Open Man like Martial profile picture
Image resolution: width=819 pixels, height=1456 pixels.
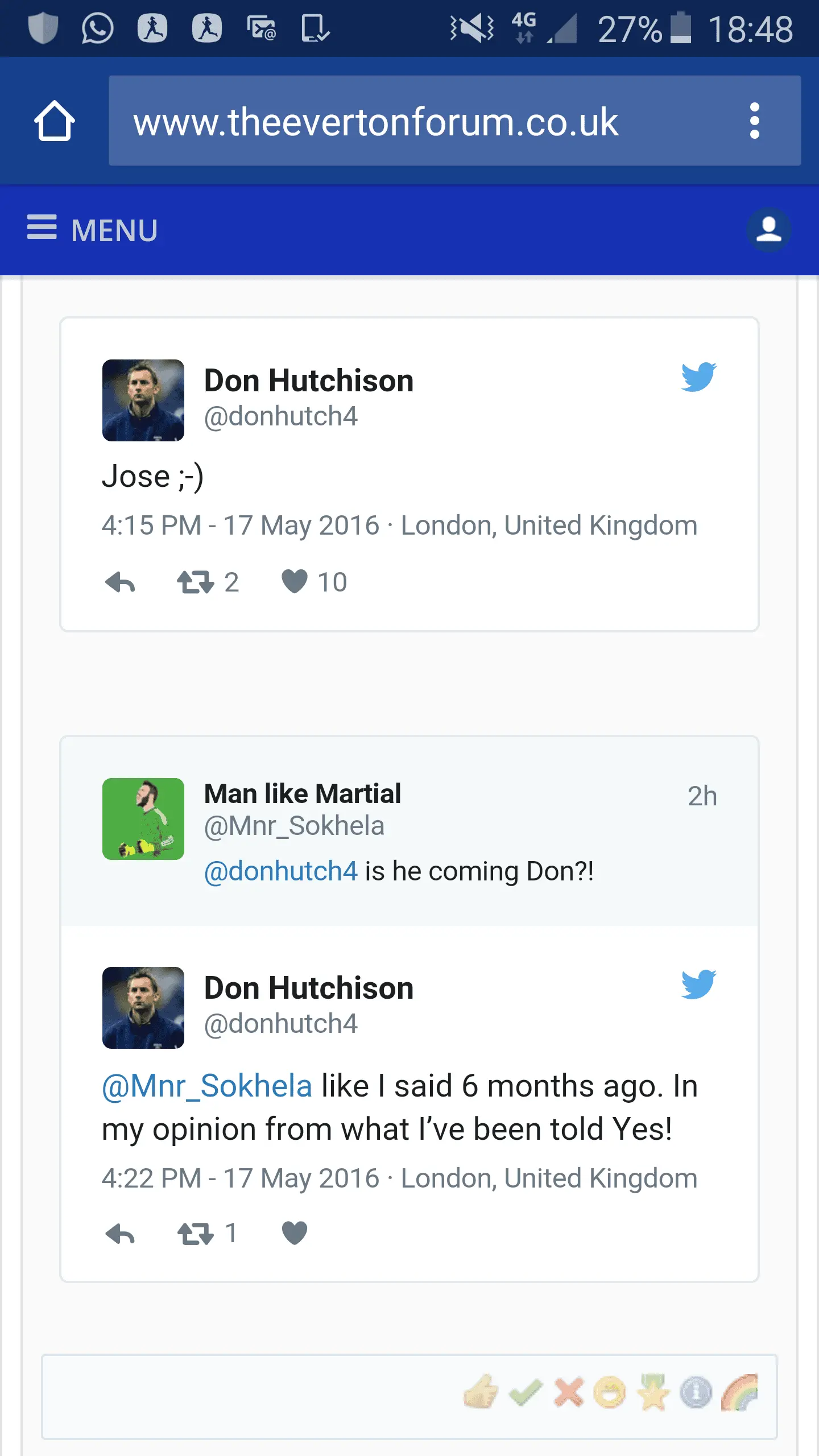click(x=143, y=818)
